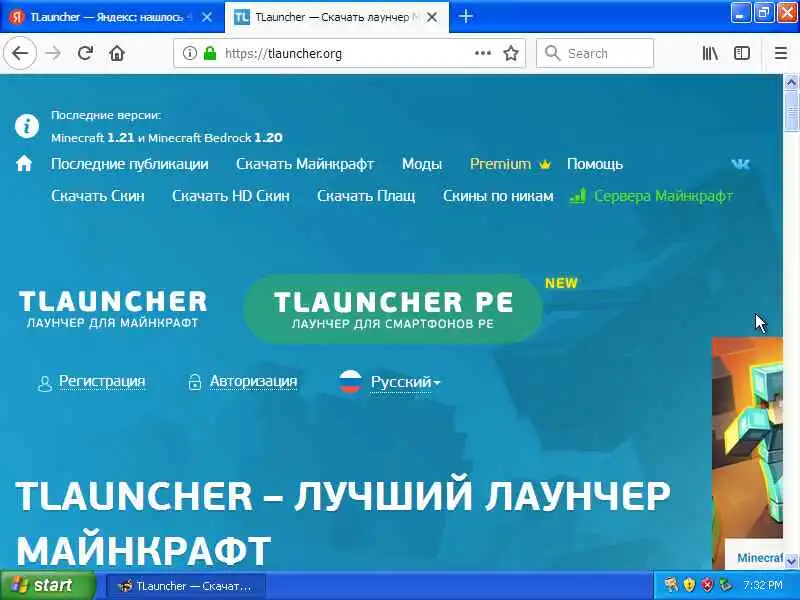Open the Авторизация link
This screenshot has height=600, width=800.
point(254,381)
